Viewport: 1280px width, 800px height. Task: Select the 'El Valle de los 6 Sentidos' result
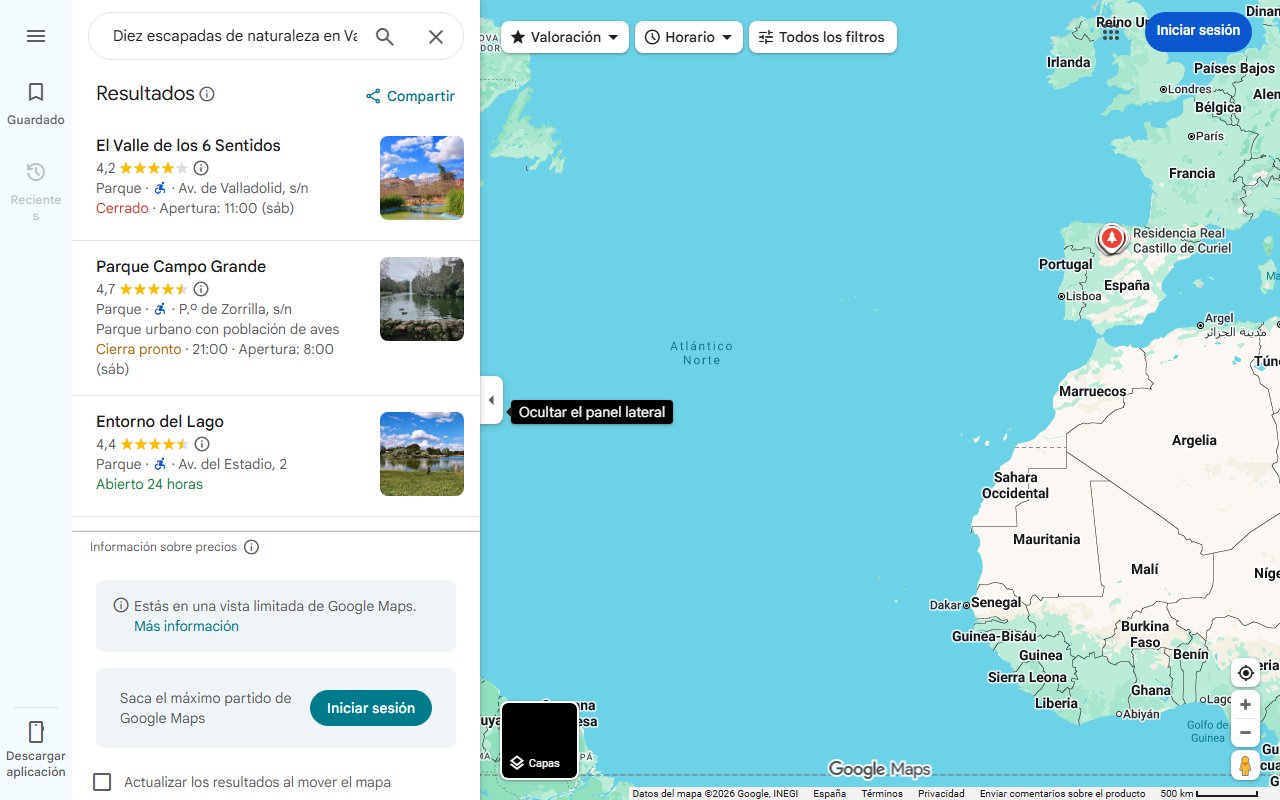pyautogui.click(x=187, y=145)
